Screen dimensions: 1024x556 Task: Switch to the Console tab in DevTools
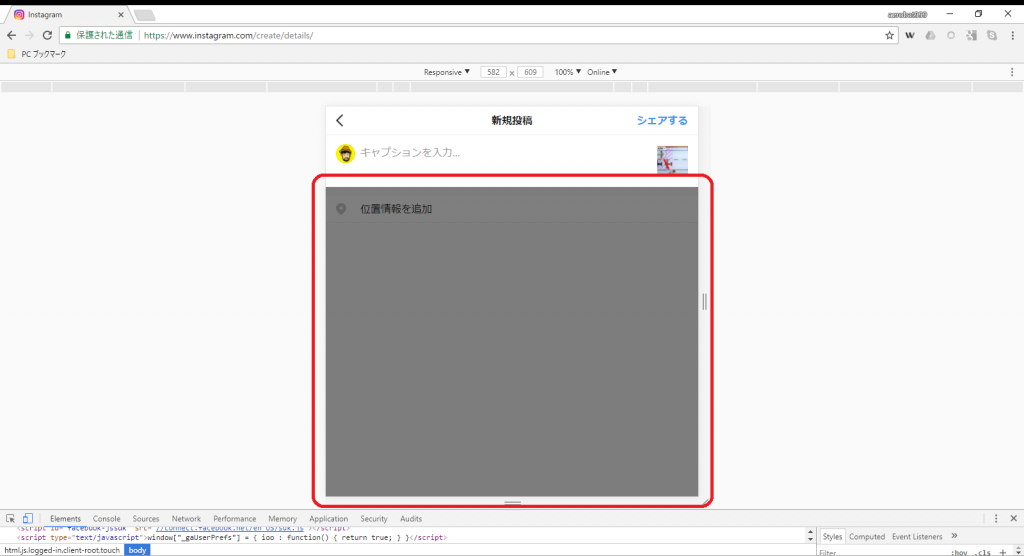[x=106, y=519]
